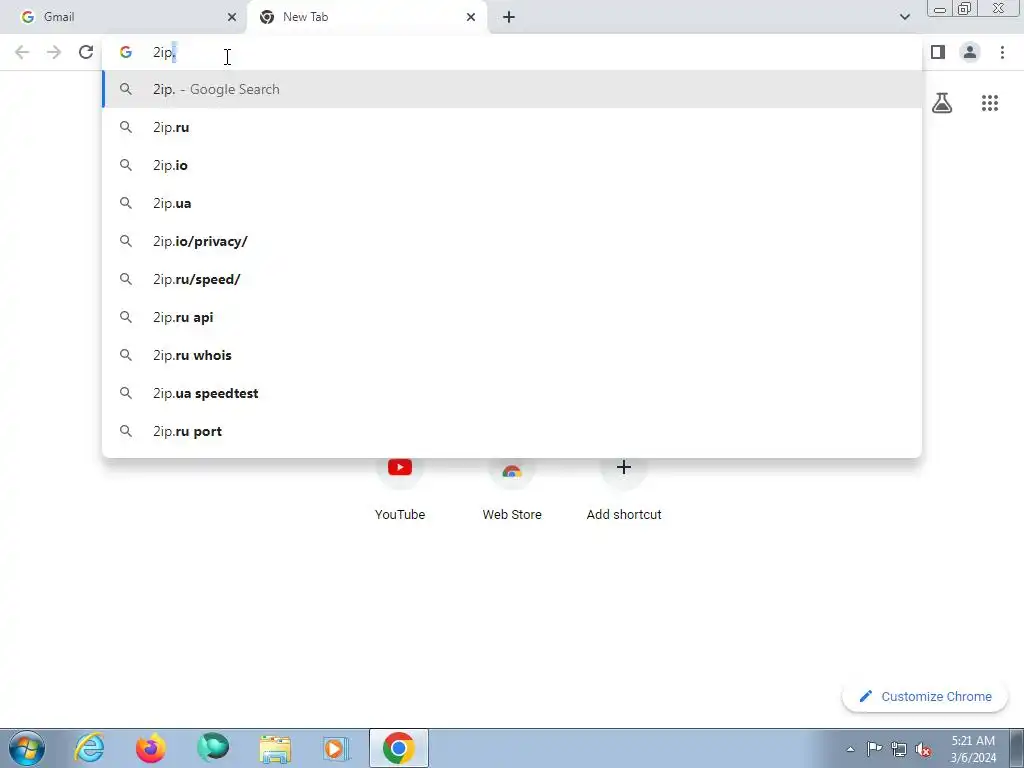1024x768 pixels.
Task: Select the 2ip.ru/speed/ suggestion
Action: [x=512, y=279]
